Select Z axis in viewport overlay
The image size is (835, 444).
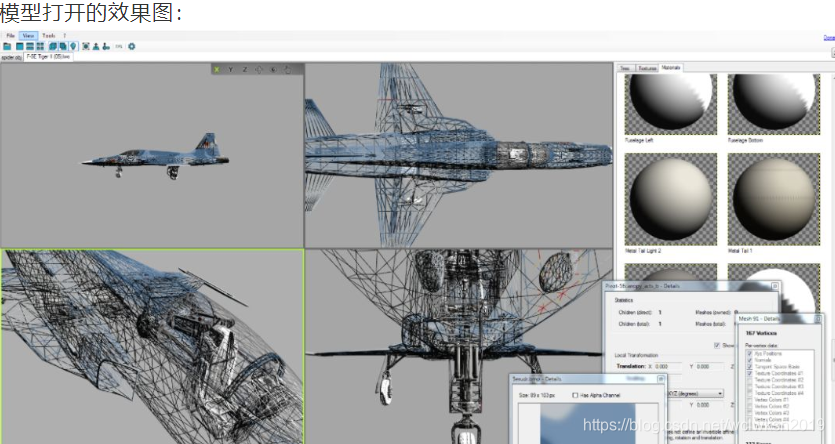[245, 69]
